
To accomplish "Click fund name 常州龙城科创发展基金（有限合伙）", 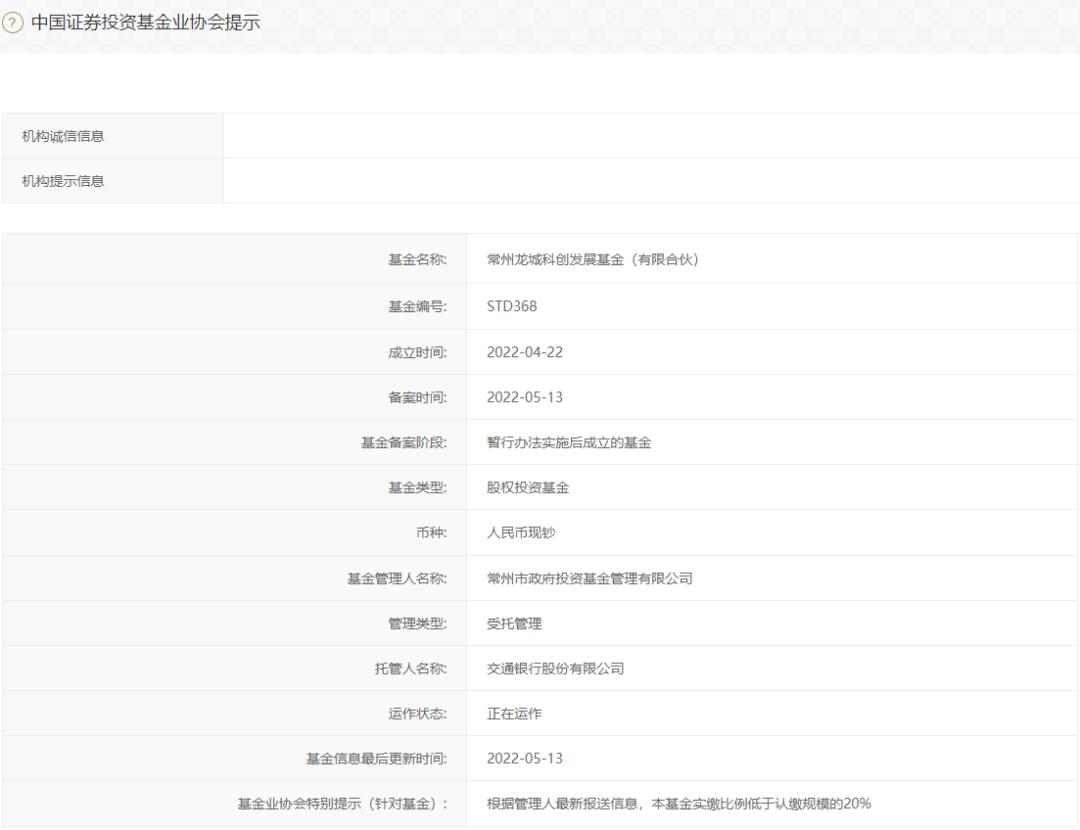I will click(592, 260).
